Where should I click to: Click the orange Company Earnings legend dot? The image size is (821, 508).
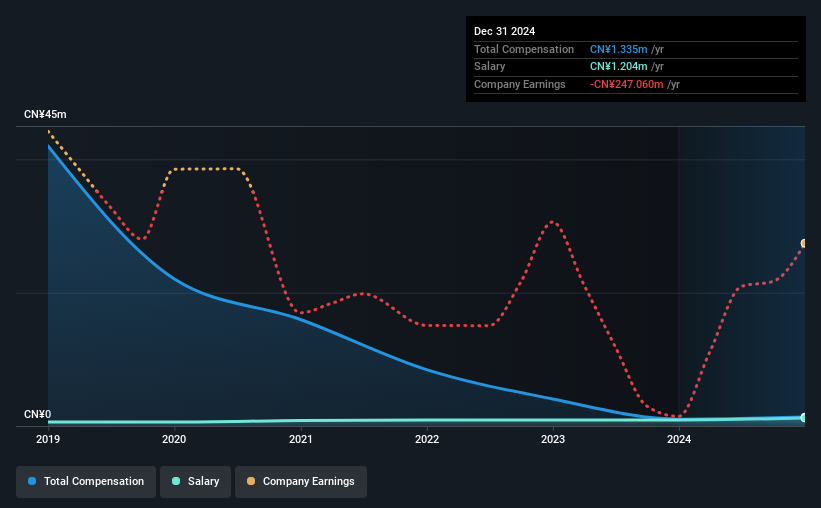click(251, 481)
